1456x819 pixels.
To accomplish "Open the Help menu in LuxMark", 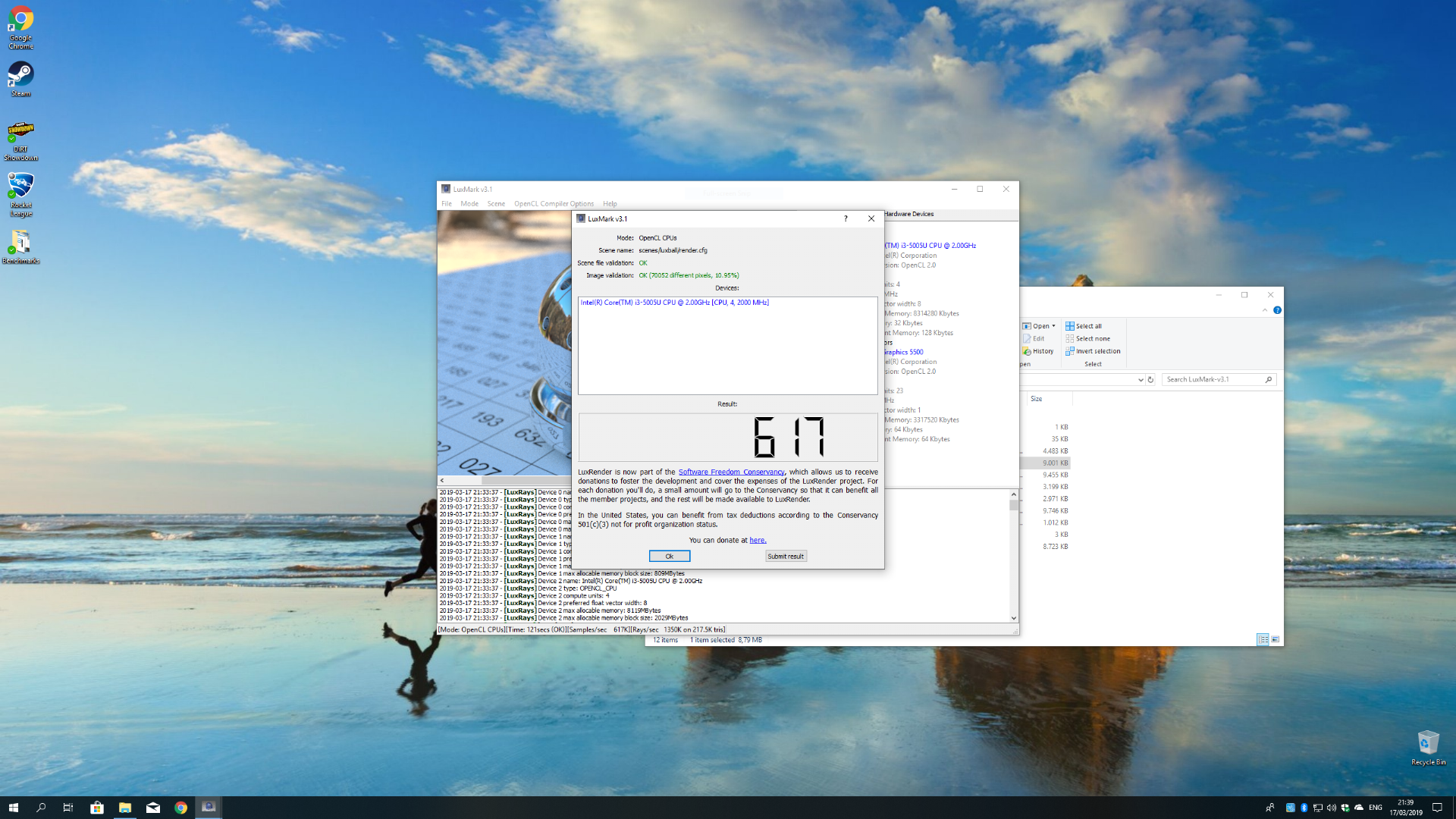I will coord(610,204).
